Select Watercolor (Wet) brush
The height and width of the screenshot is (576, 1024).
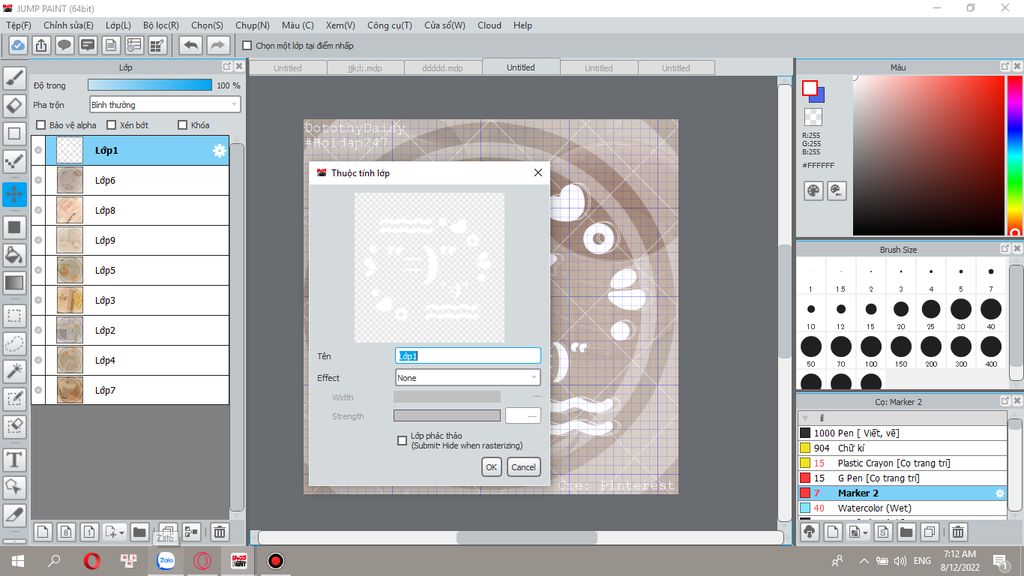pos(902,508)
